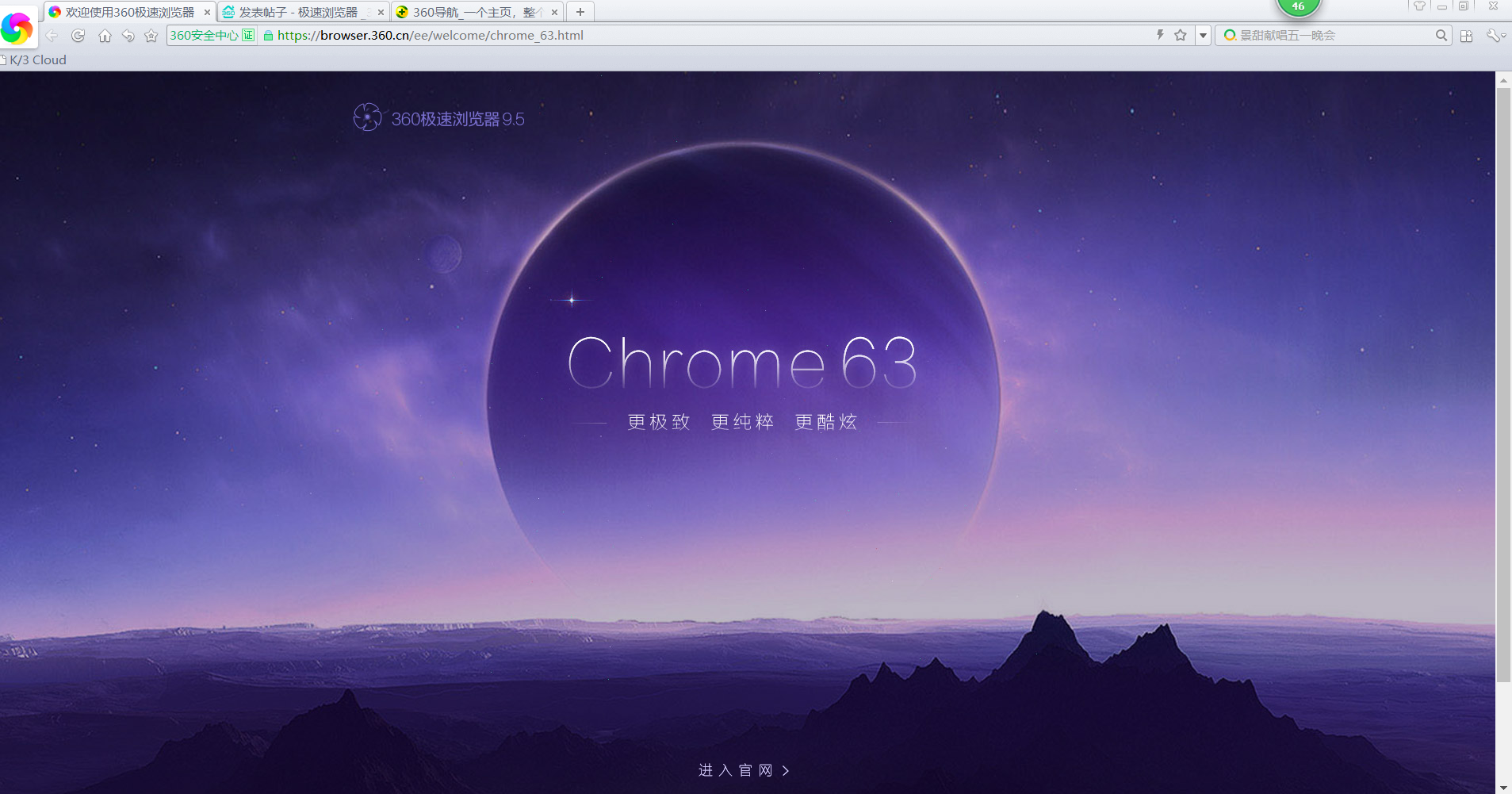Image resolution: width=1512 pixels, height=794 pixels.
Task: Open the extensions grid icon
Action: tap(1466, 36)
